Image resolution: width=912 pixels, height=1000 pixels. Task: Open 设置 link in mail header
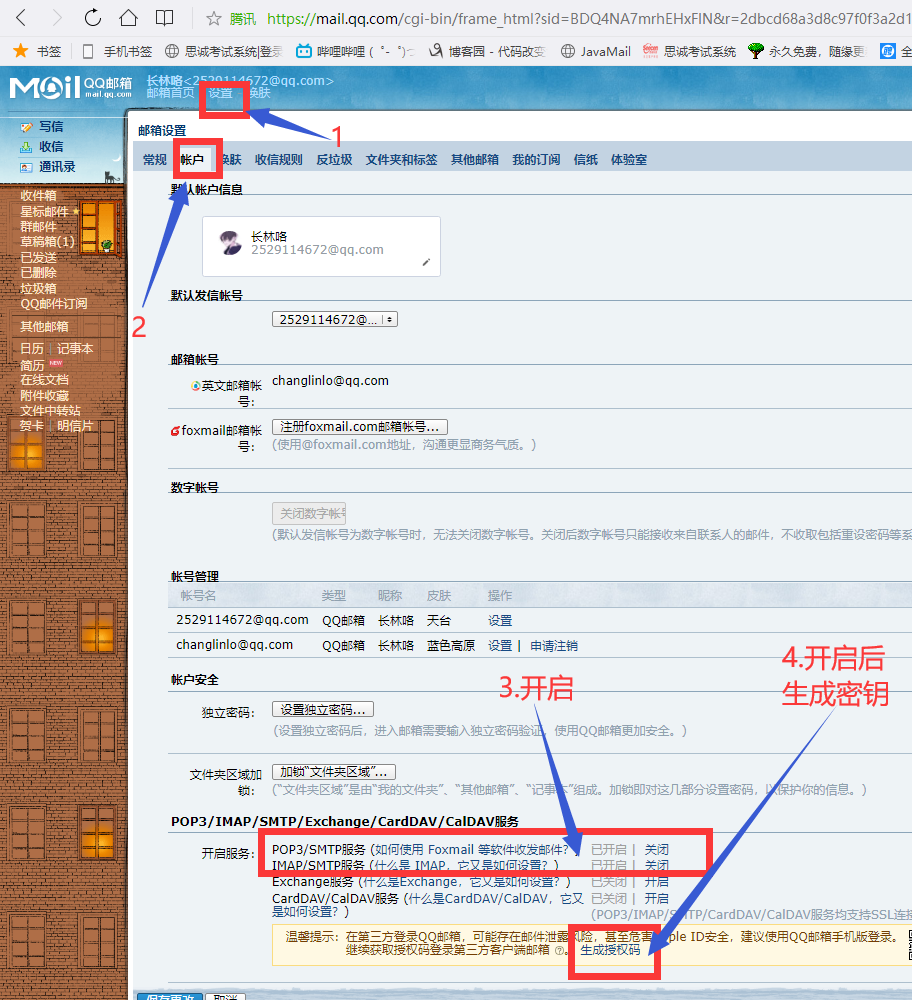[221, 93]
